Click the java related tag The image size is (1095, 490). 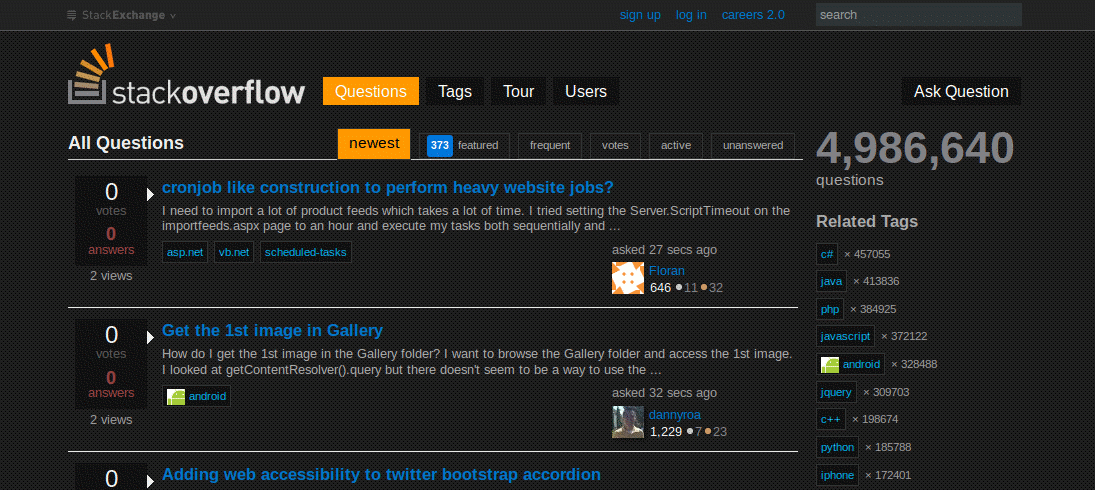coord(831,281)
